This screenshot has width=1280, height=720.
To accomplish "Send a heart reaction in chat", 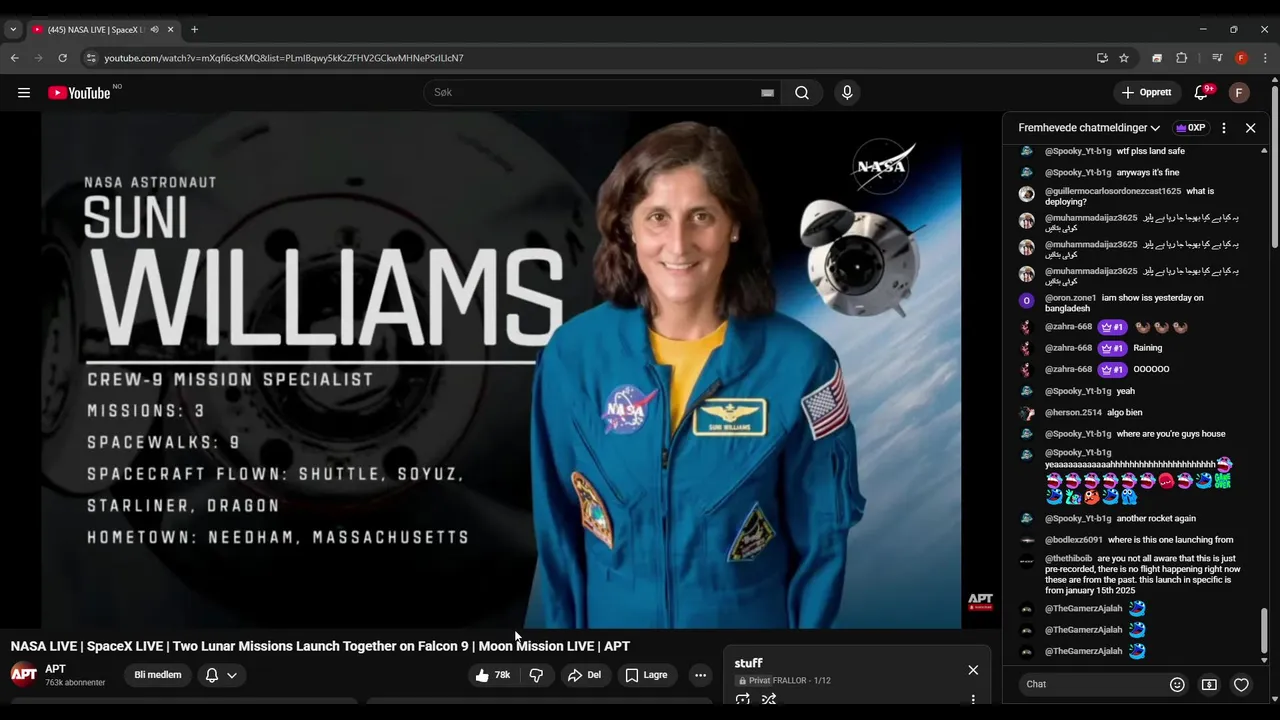I will tap(1241, 685).
